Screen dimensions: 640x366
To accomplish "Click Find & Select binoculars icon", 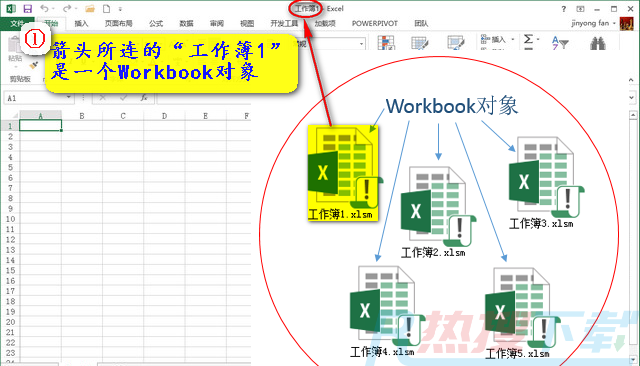I will 598,43.
